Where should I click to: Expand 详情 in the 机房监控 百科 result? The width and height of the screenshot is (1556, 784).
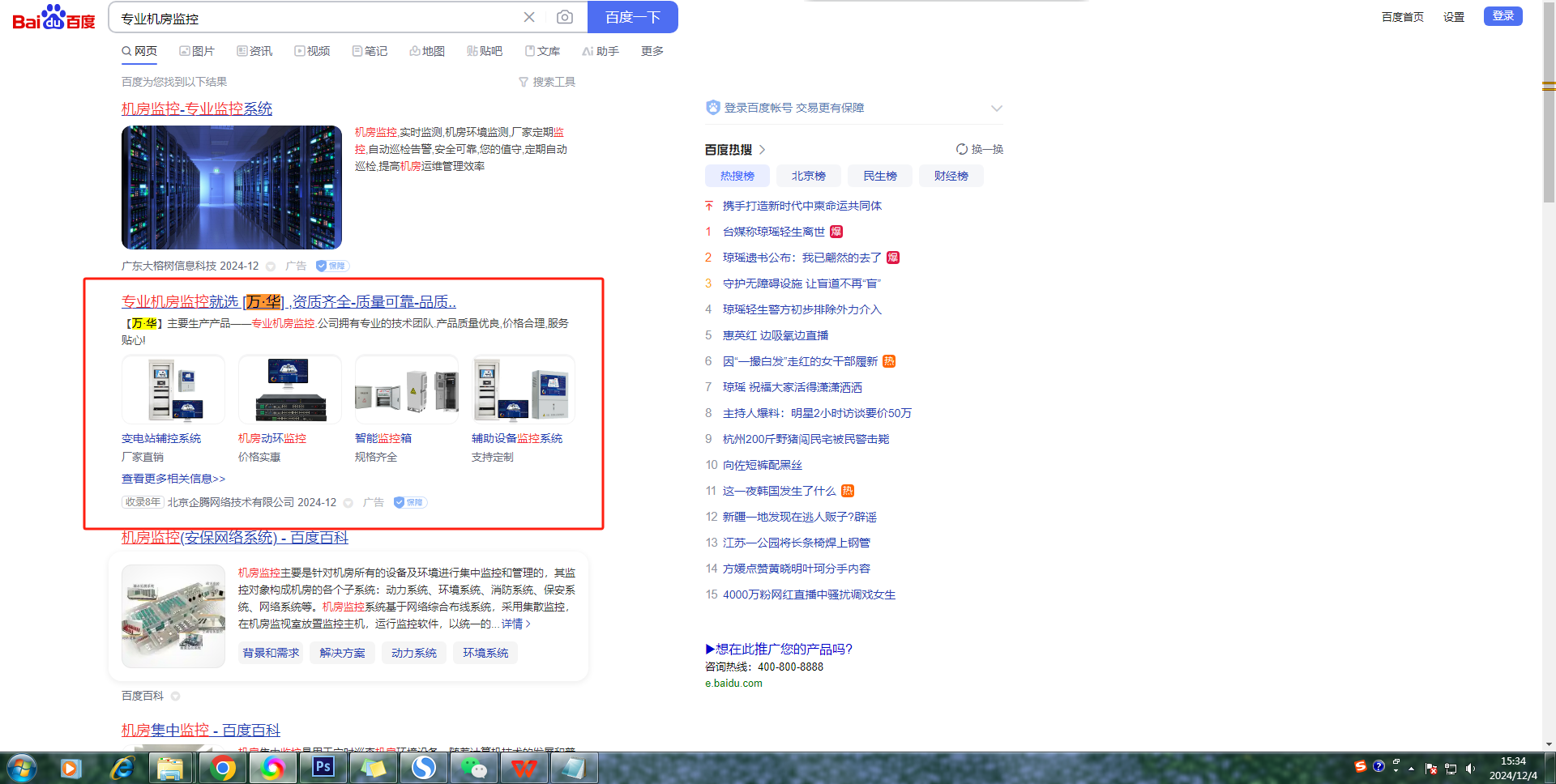coord(516,624)
